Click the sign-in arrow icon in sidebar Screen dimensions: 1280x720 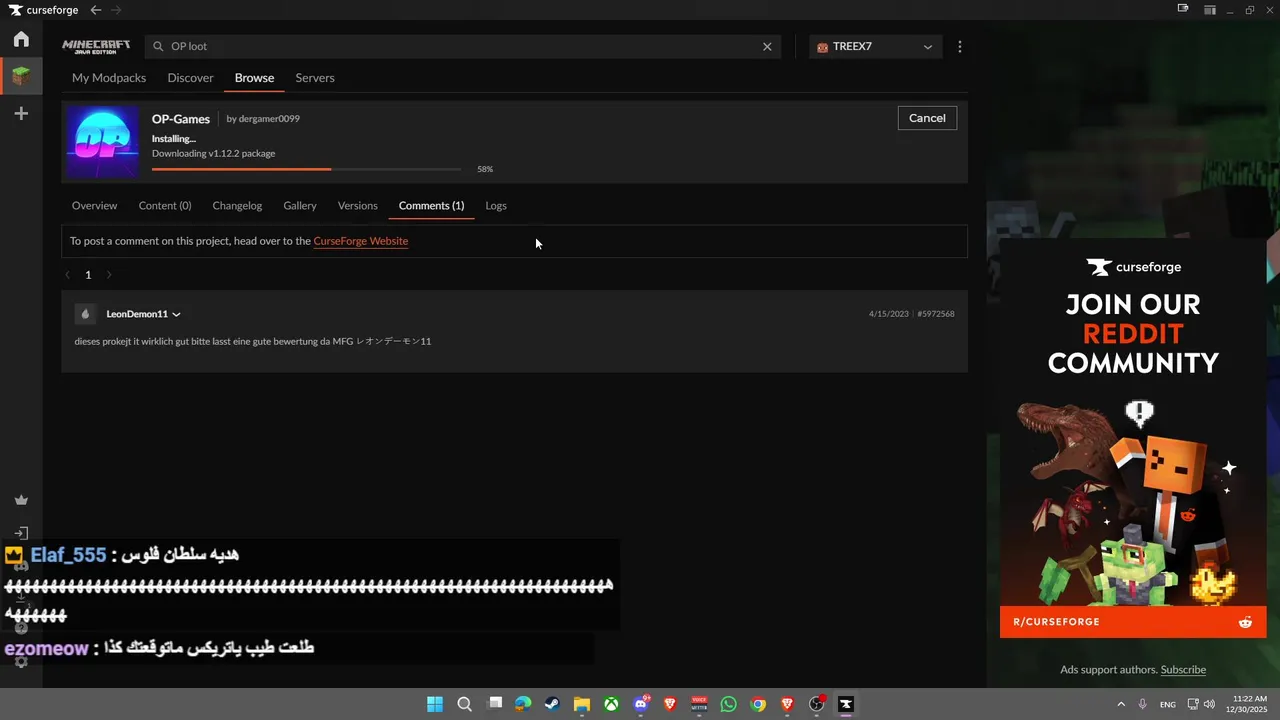(x=21, y=534)
